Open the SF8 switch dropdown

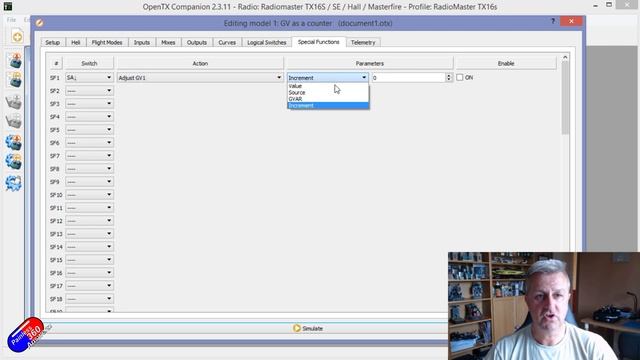pos(89,169)
